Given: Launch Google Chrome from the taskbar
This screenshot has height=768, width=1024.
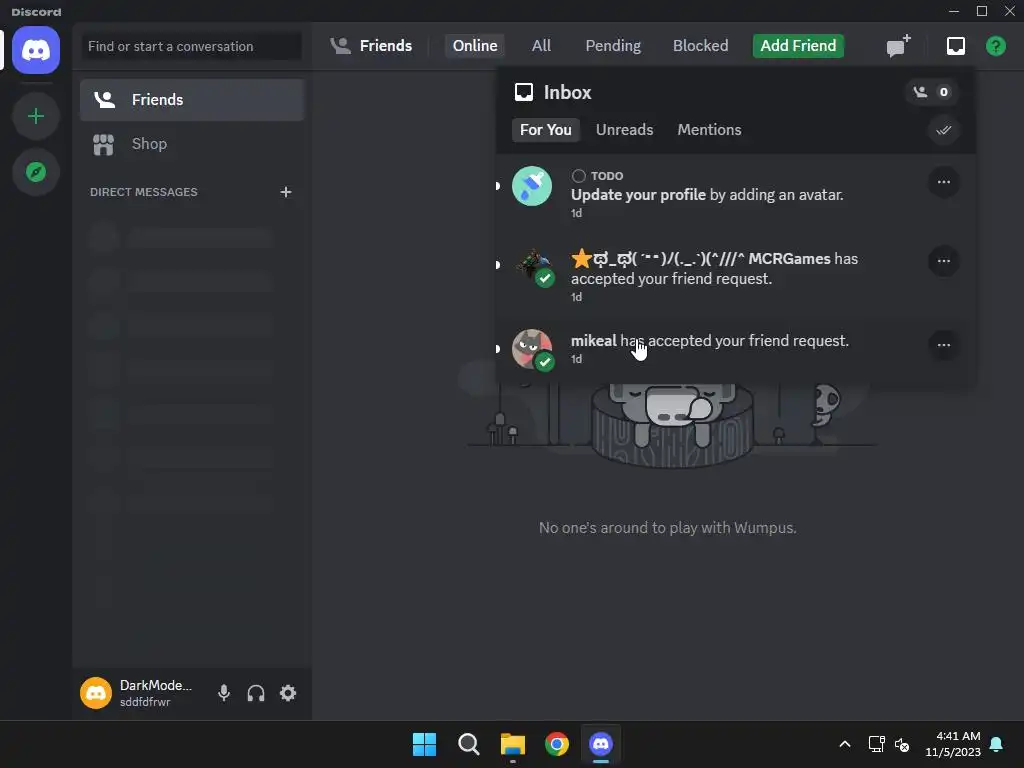Looking at the screenshot, I should [556, 744].
